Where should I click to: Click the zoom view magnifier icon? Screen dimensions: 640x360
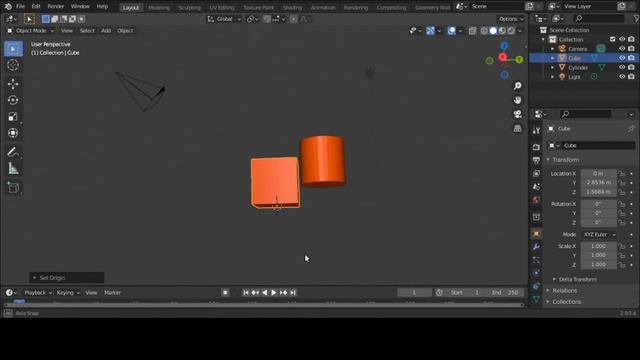(518, 86)
